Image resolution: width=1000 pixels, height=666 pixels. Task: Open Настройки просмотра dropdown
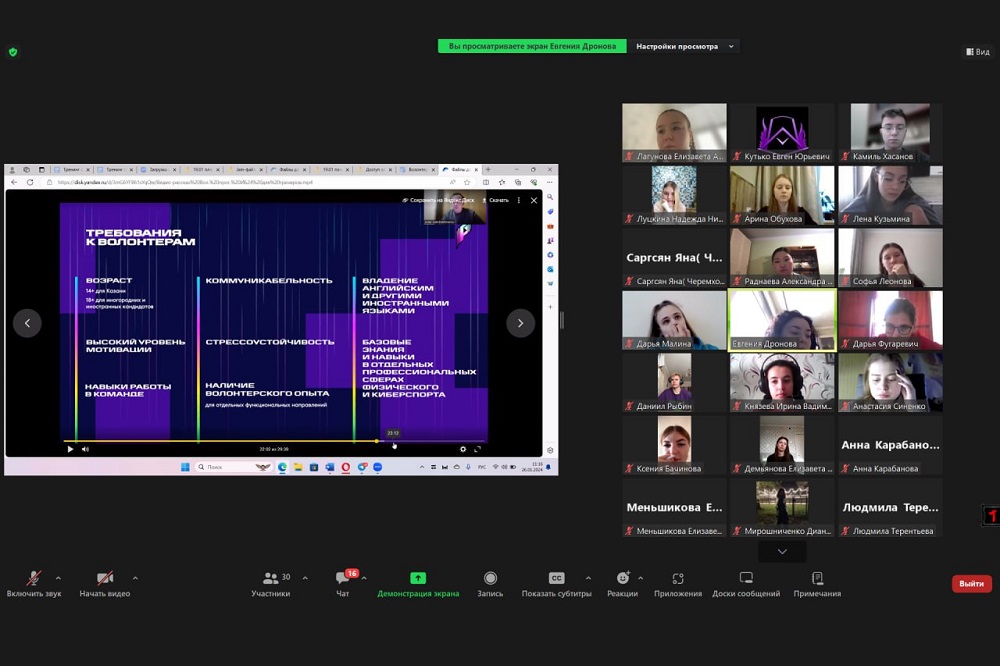coord(684,46)
